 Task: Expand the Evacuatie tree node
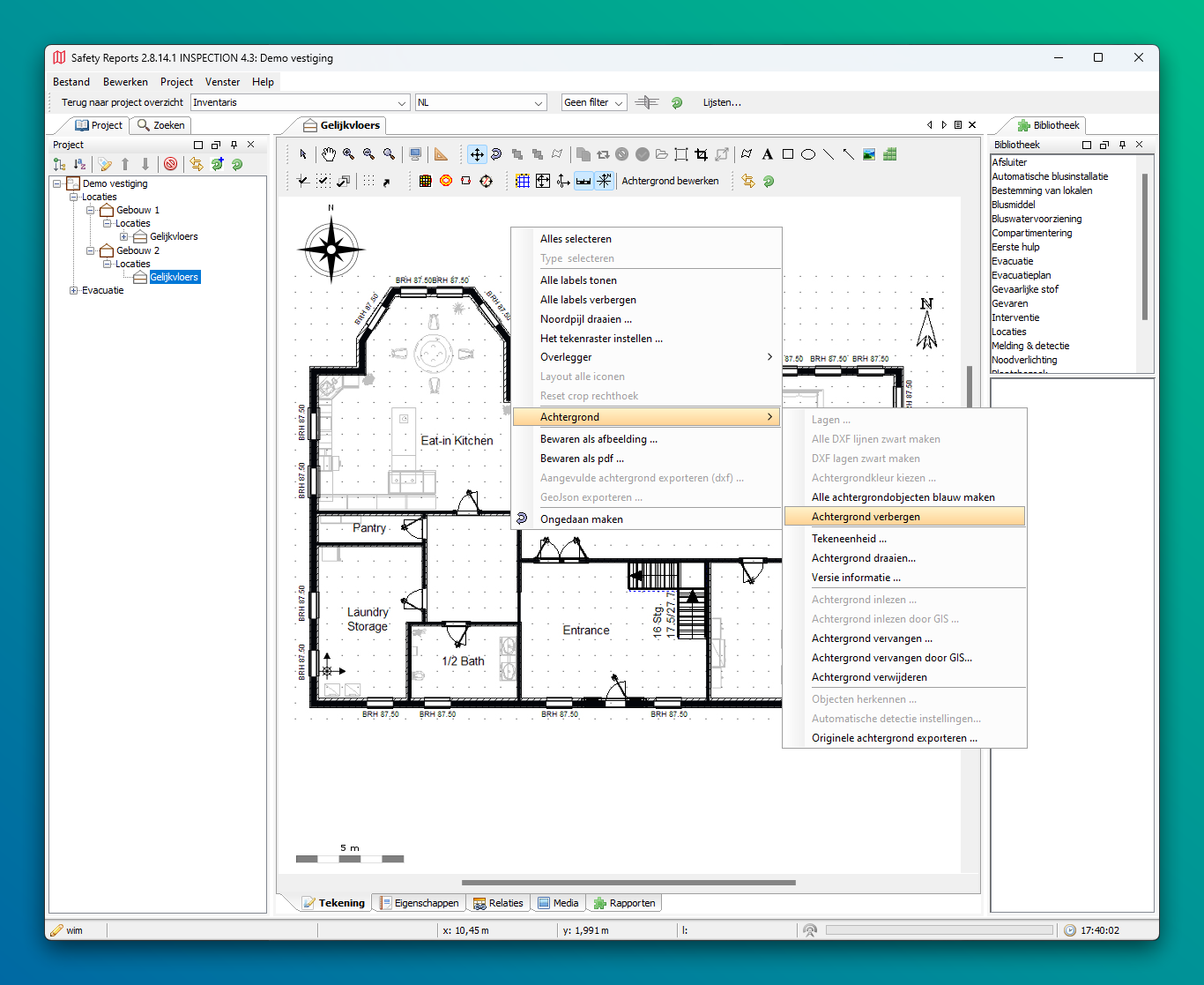point(74,290)
